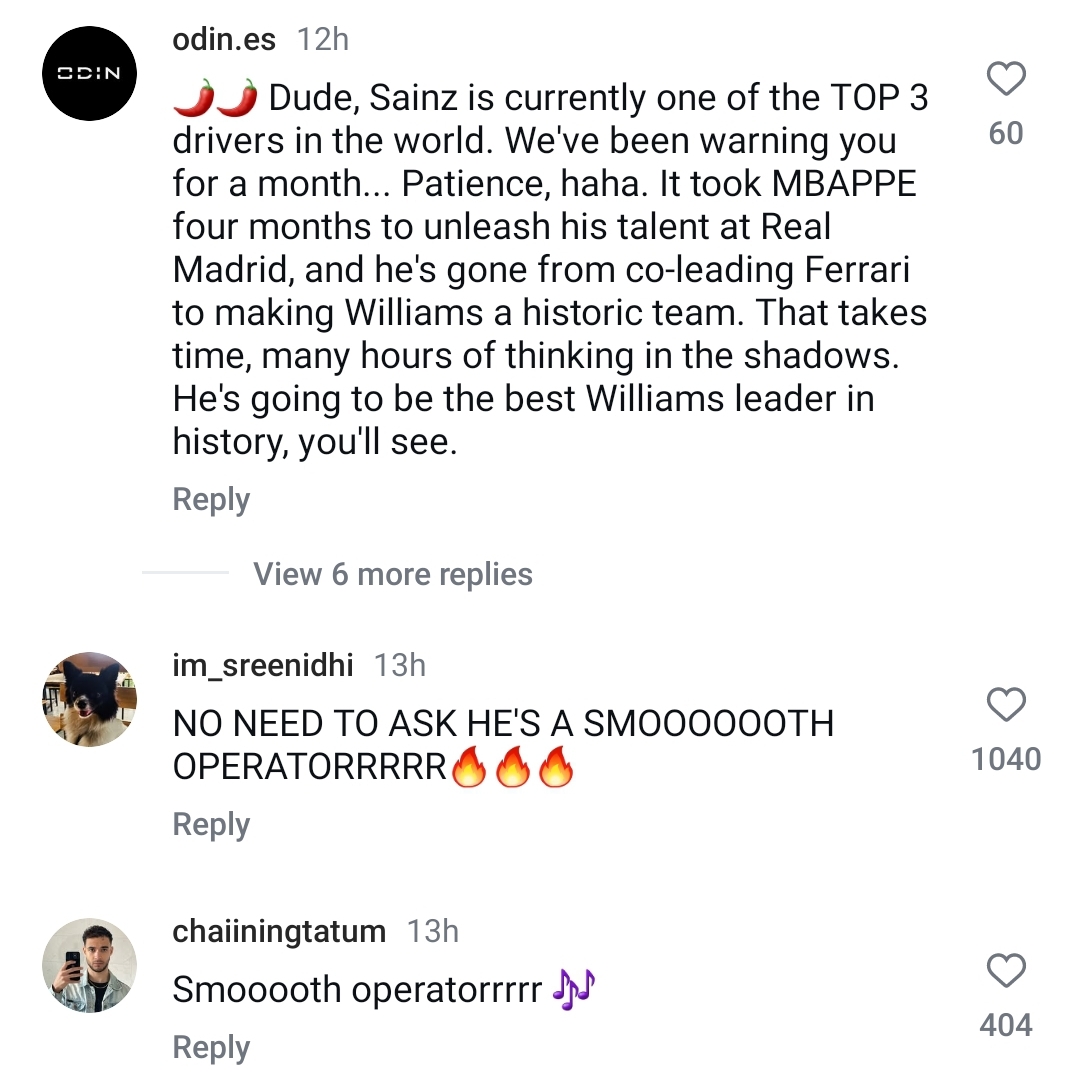
Task: Click the 13h timestamp beside chaiiningtatum
Action: [x=432, y=931]
